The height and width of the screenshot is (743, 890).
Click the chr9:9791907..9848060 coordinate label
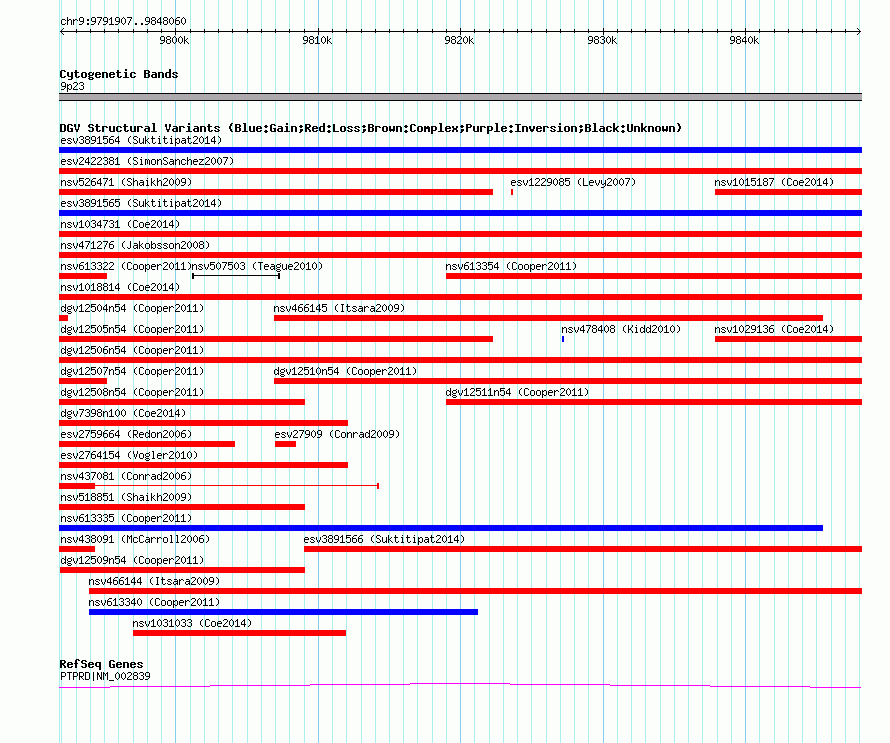pyautogui.click(x=123, y=21)
